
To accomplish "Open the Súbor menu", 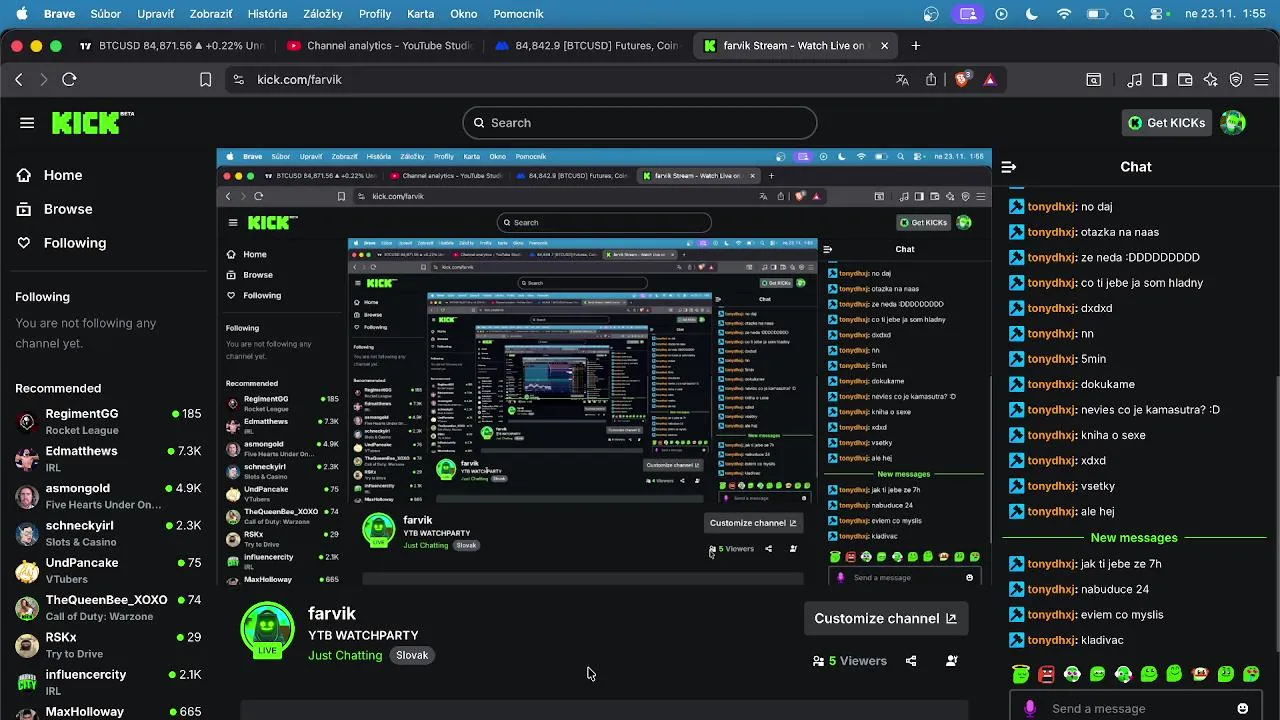I will tap(105, 14).
